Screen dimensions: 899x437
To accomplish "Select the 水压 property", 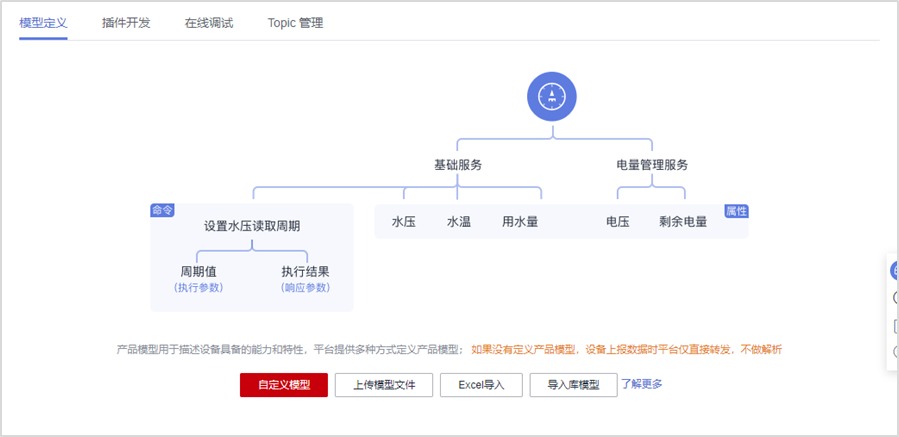I will pyautogui.click(x=404, y=222).
